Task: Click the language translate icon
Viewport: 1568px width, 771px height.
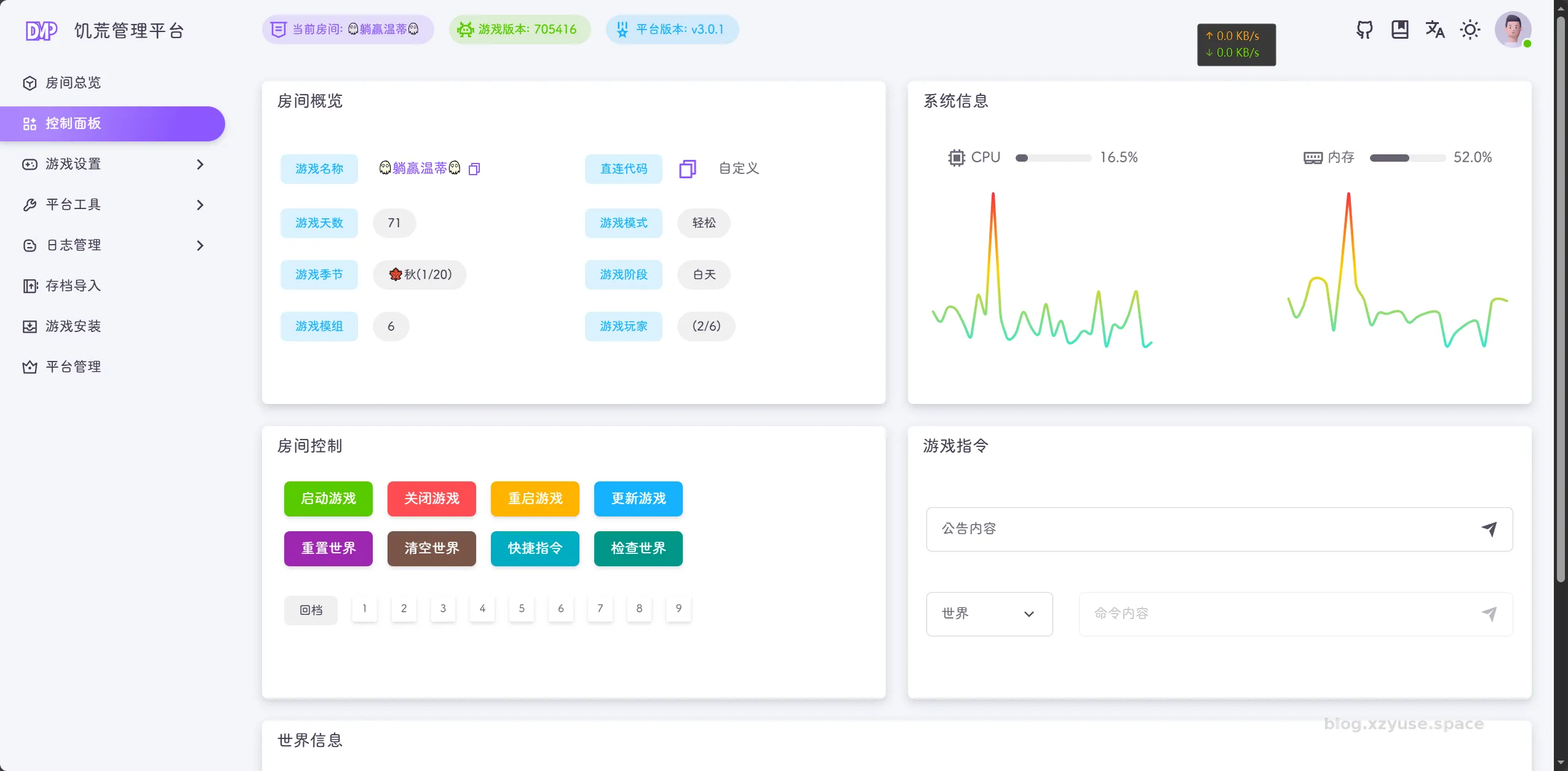Action: click(1435, 30)
